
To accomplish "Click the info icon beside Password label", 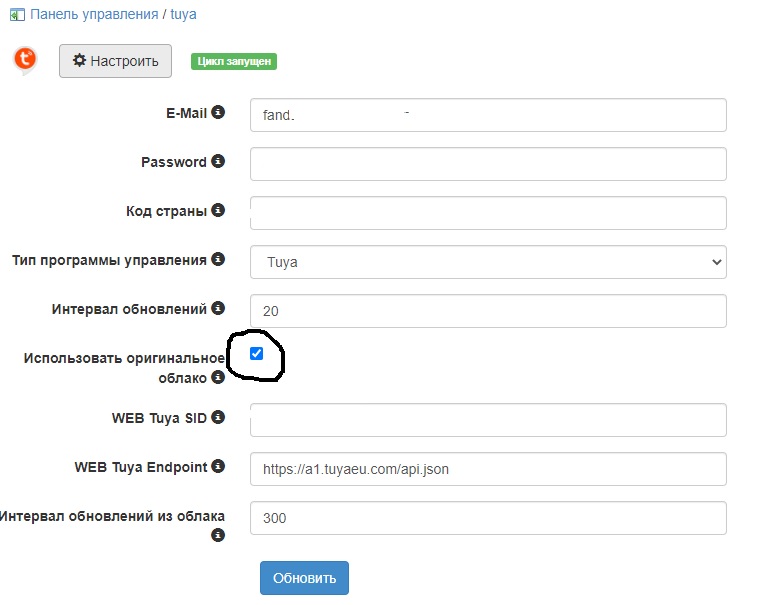I will (218, 161).
